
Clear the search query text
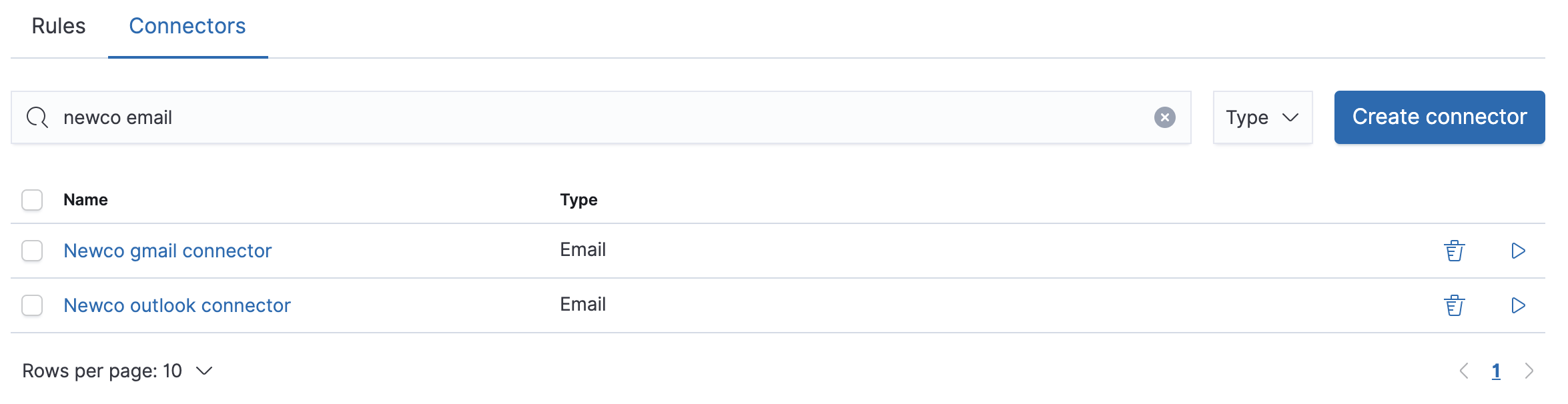1165,117
